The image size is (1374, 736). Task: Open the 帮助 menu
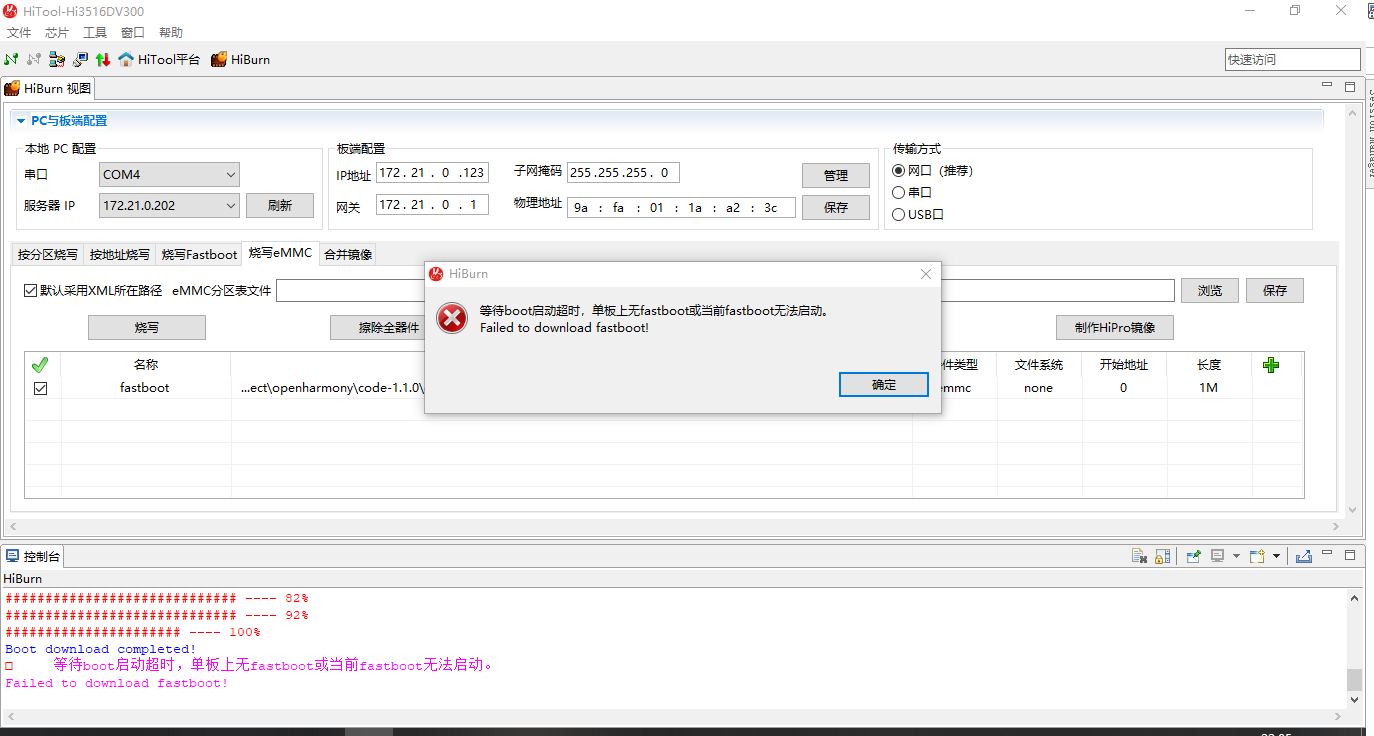[171, 33]
